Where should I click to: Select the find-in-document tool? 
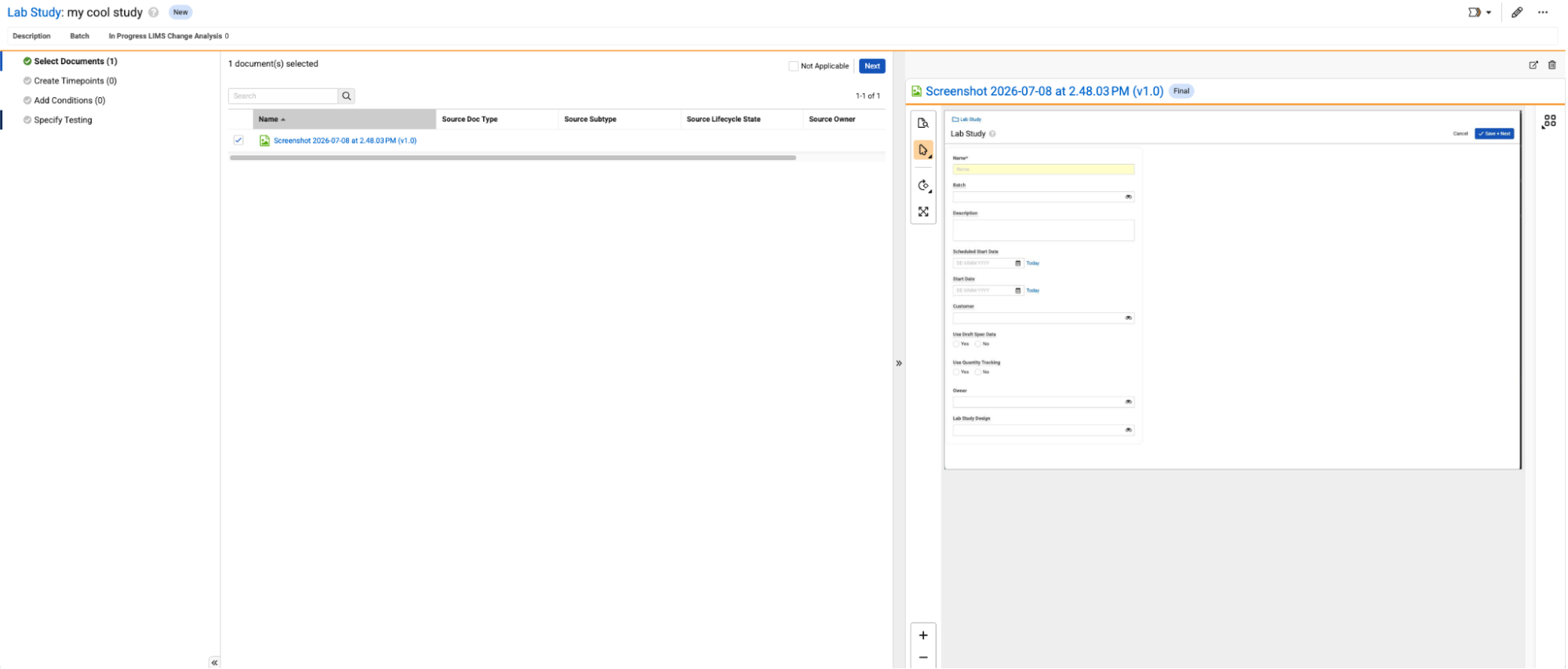(x=923, y=123)
